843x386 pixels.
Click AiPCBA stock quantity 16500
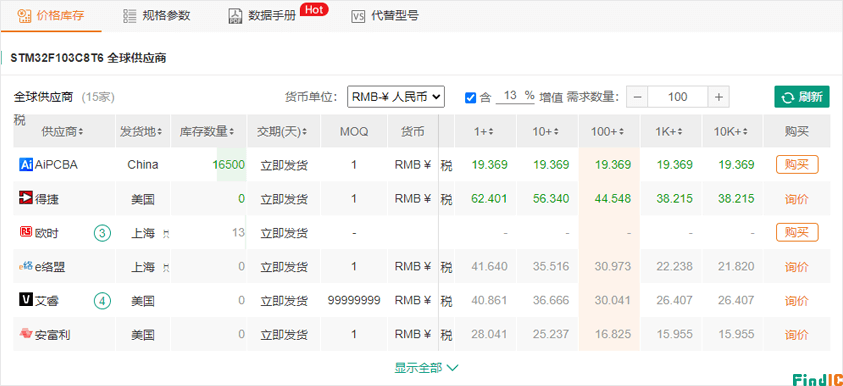click(228, 165)
